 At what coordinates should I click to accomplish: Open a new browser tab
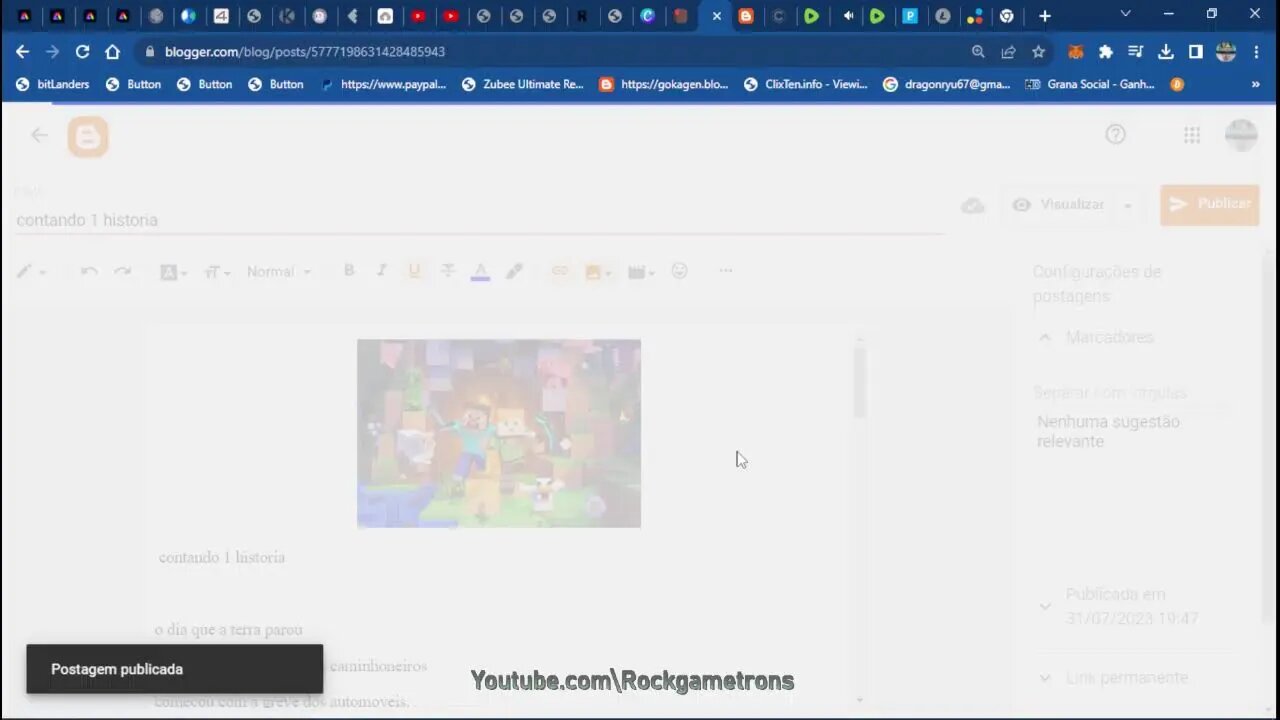1045,16
